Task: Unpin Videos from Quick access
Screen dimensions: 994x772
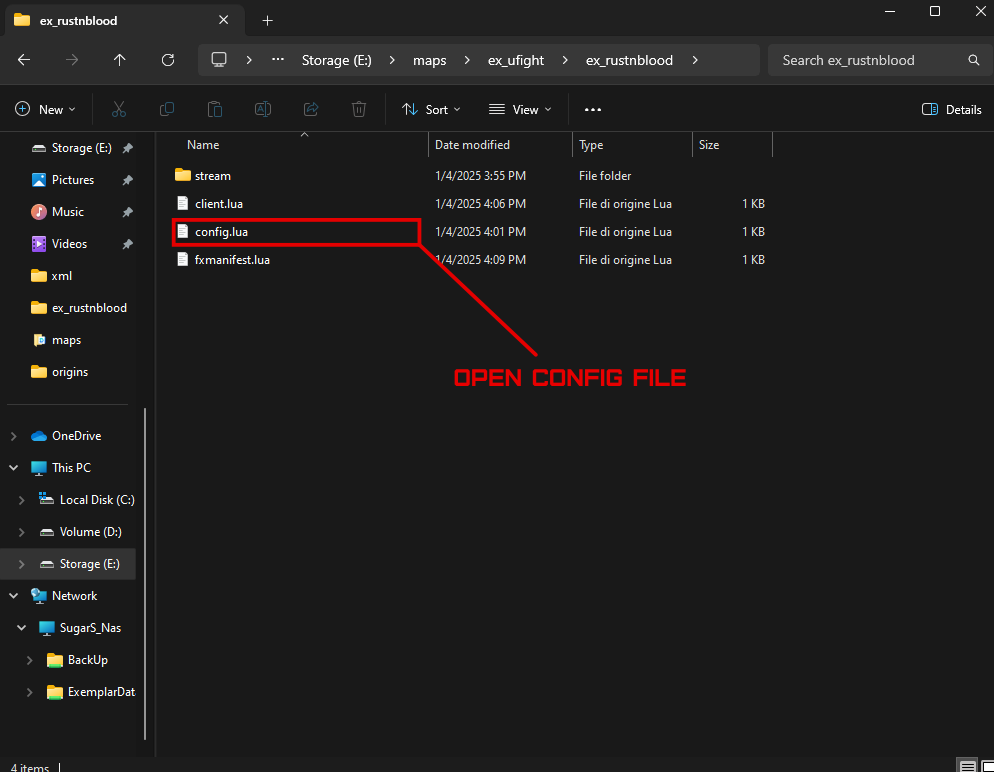Action: pyautogui.click(x=127, y=244)
